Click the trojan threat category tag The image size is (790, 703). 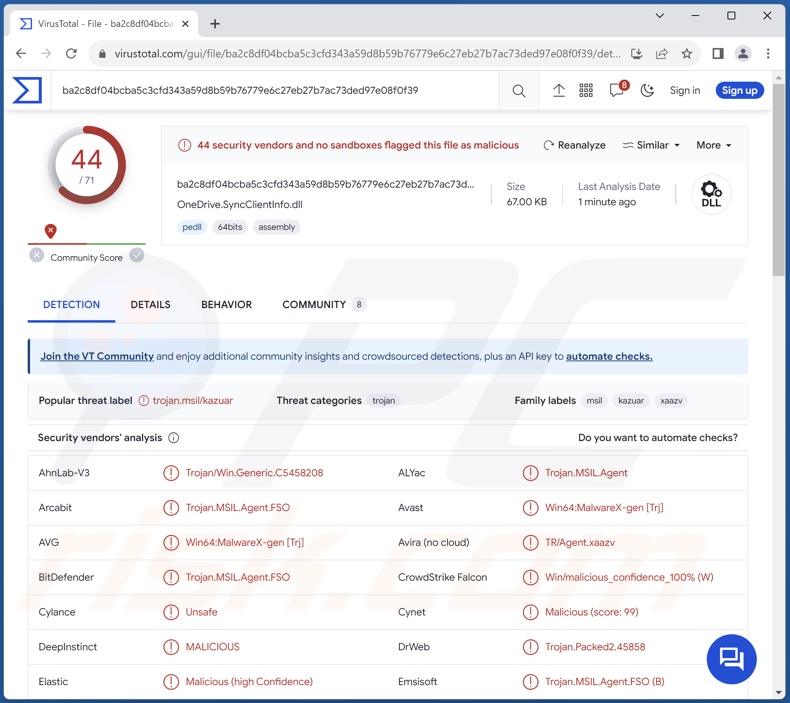click(383, 401)
